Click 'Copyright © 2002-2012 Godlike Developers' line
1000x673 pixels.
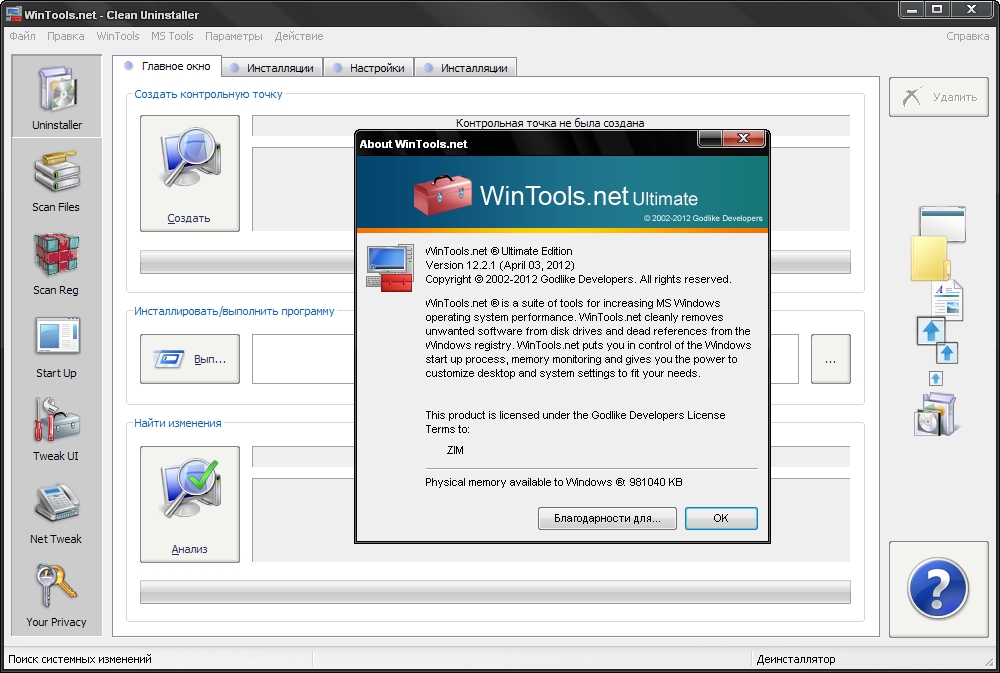pos(578,279)
